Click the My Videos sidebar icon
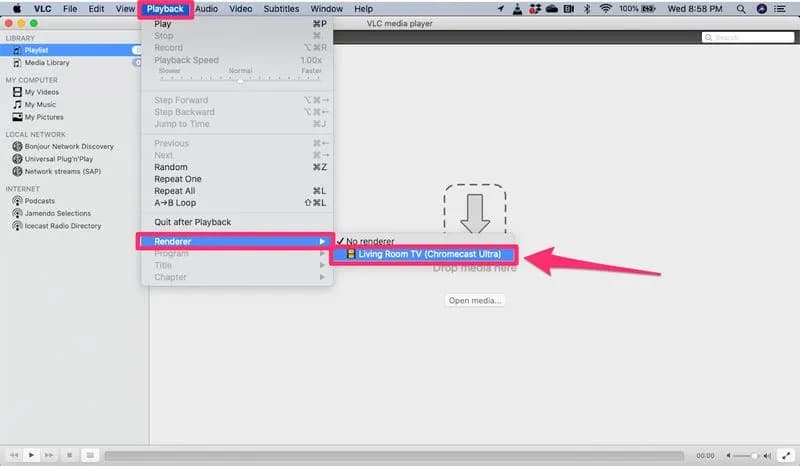Image resolution: width=800 pixels, height=466 pixels. click(x=17, y=91)
